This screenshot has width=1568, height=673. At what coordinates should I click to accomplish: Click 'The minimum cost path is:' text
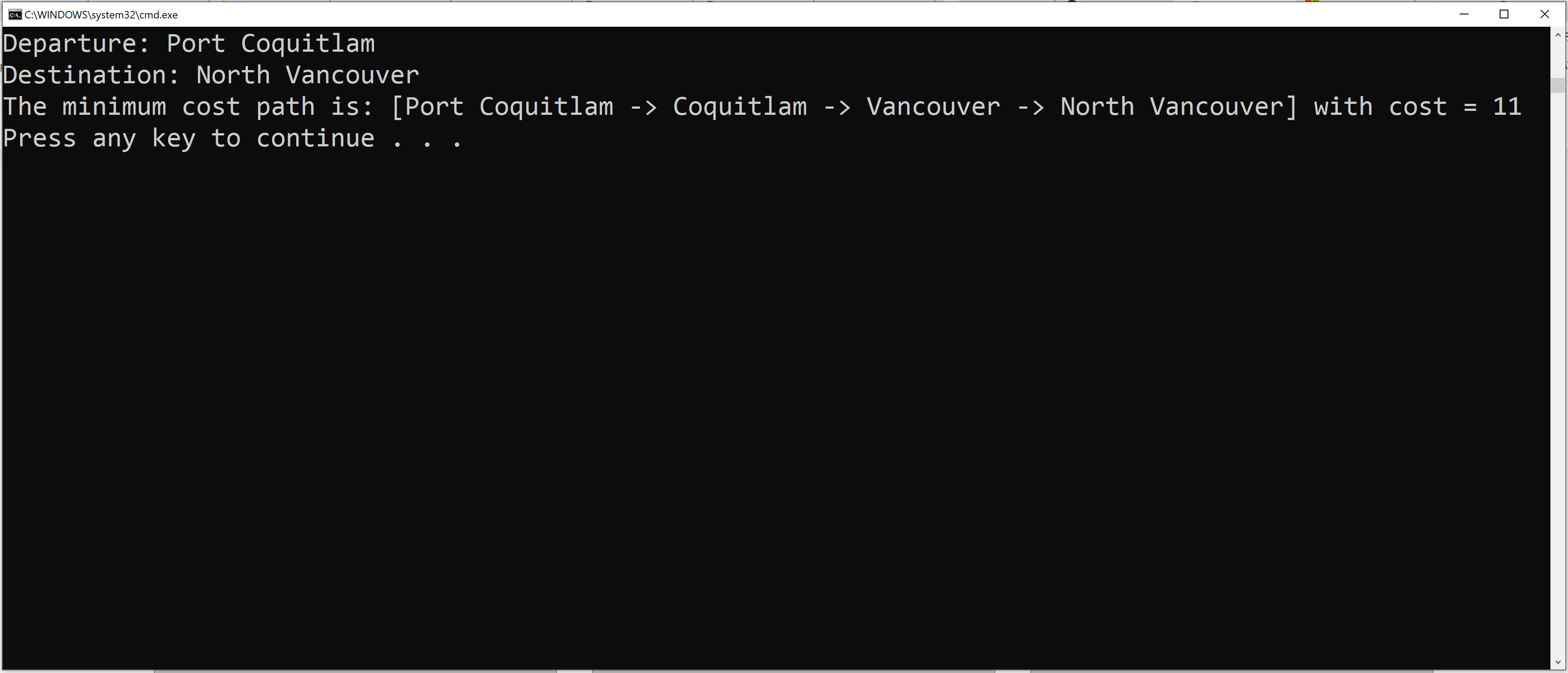point(188,106)
